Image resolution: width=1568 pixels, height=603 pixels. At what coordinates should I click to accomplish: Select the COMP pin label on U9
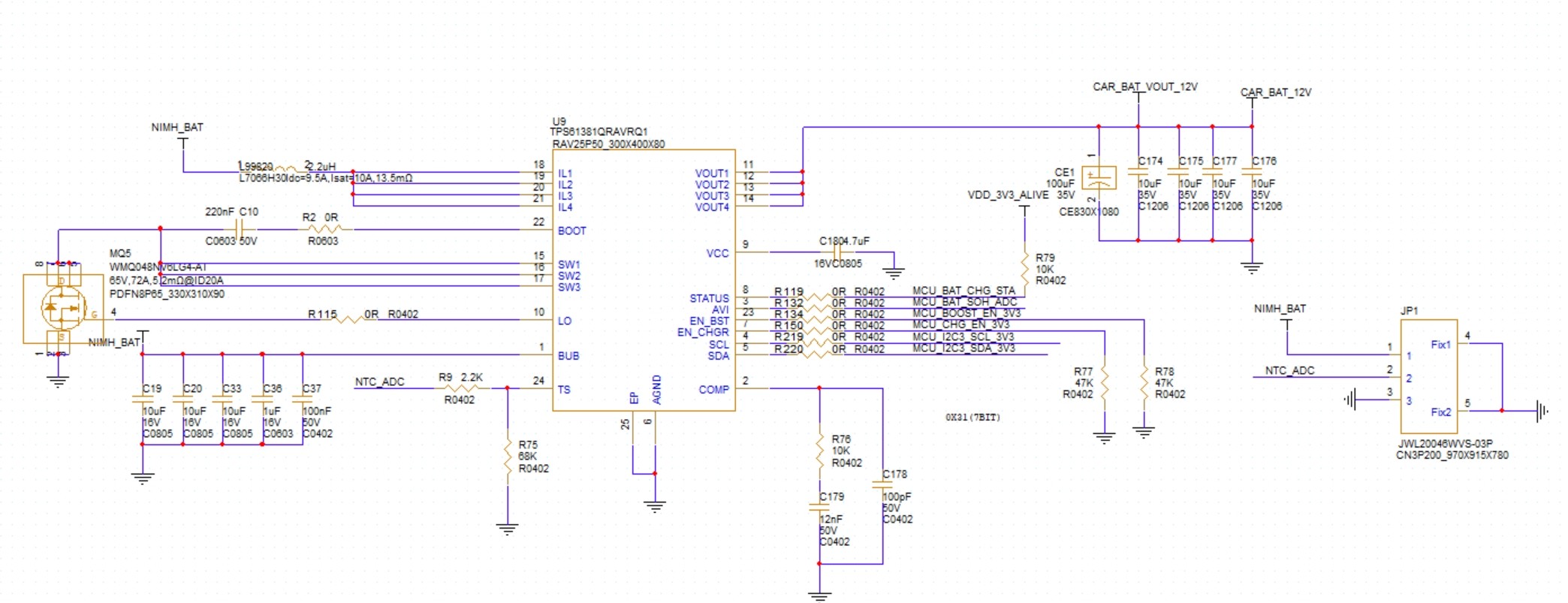click(x=713, y=390)
